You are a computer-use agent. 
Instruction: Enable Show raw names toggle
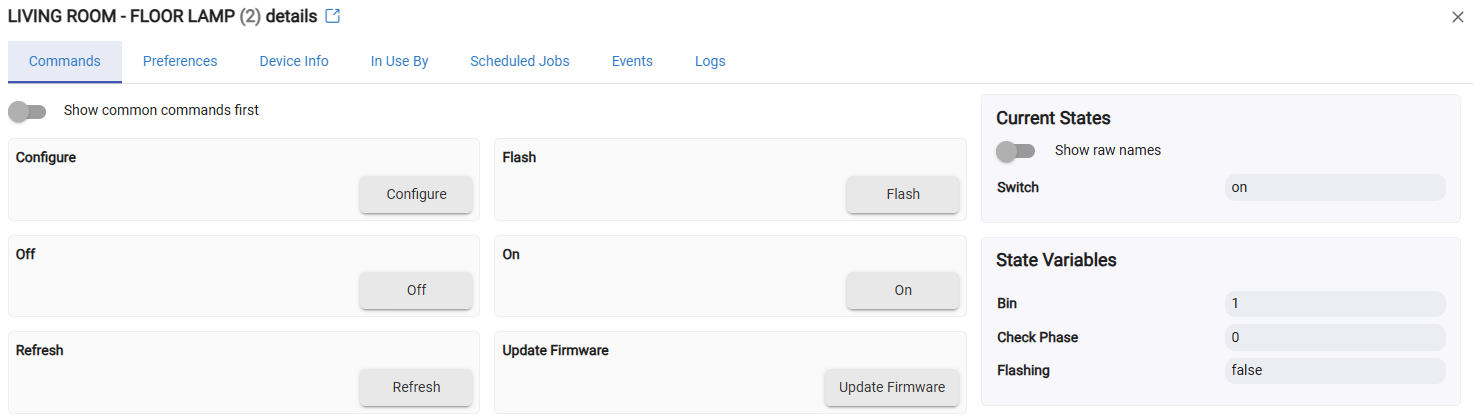pyautogui.click(x=1015, y=151)
